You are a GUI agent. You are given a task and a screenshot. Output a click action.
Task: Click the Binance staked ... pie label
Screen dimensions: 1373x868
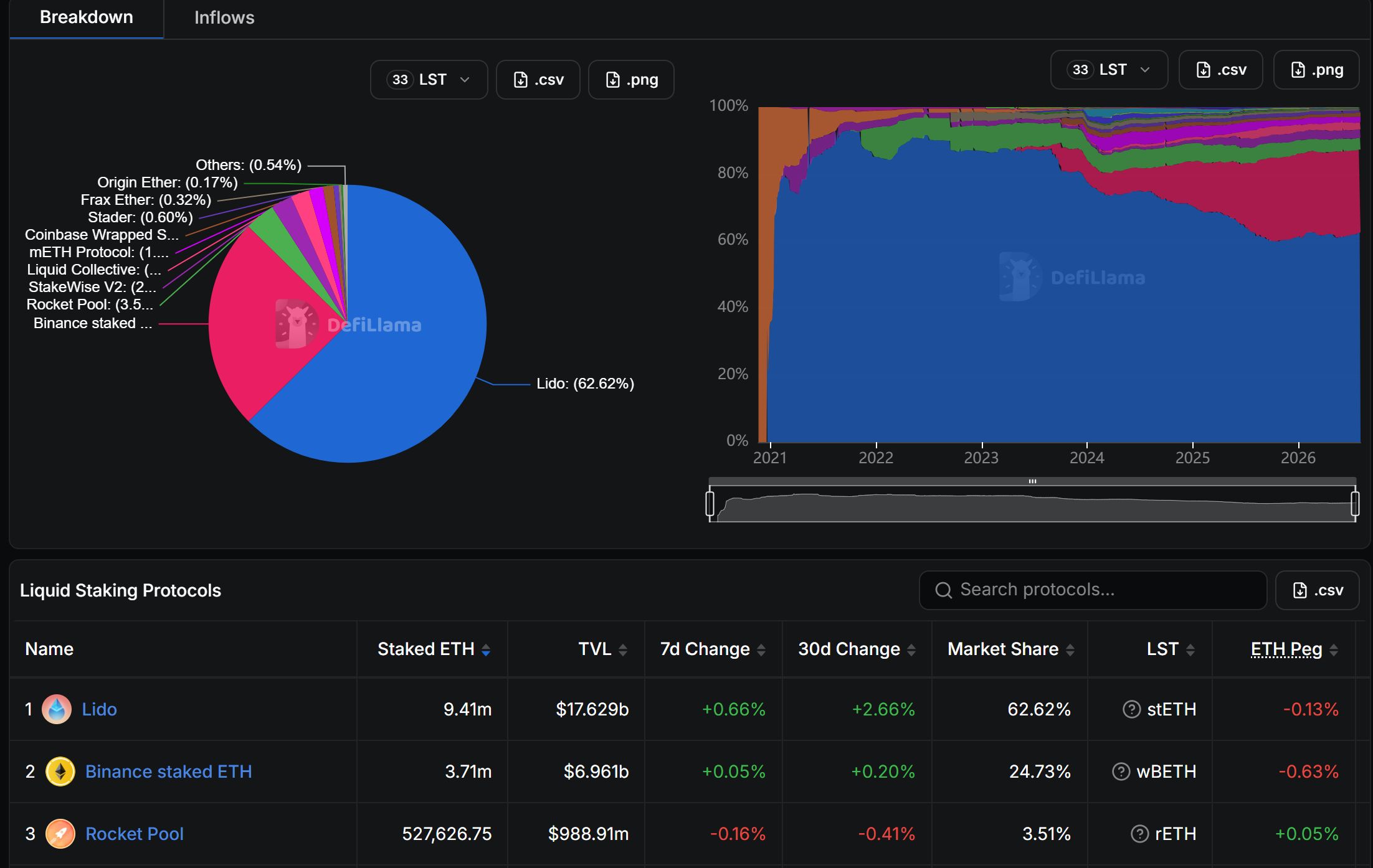(93, 323)
